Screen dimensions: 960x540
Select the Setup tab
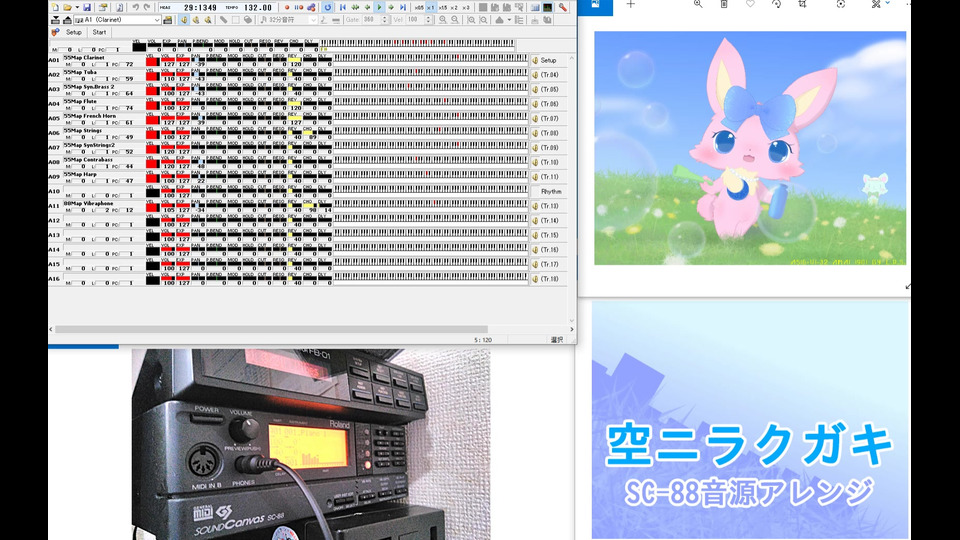(x=73, y=32)
